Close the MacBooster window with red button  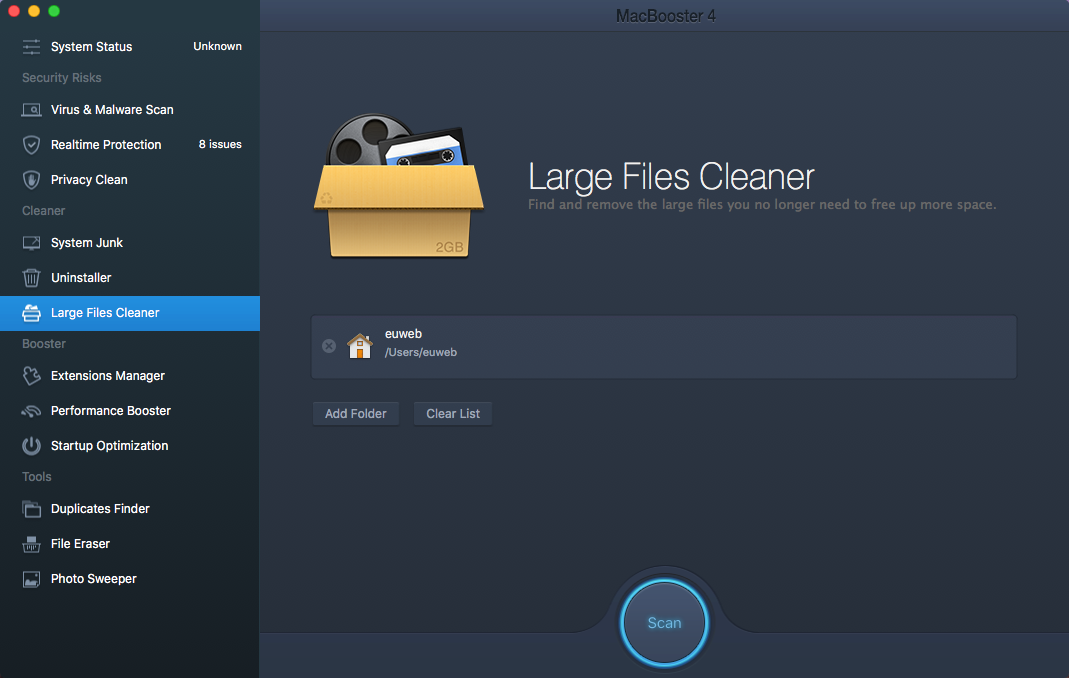(x=14, y=11)
